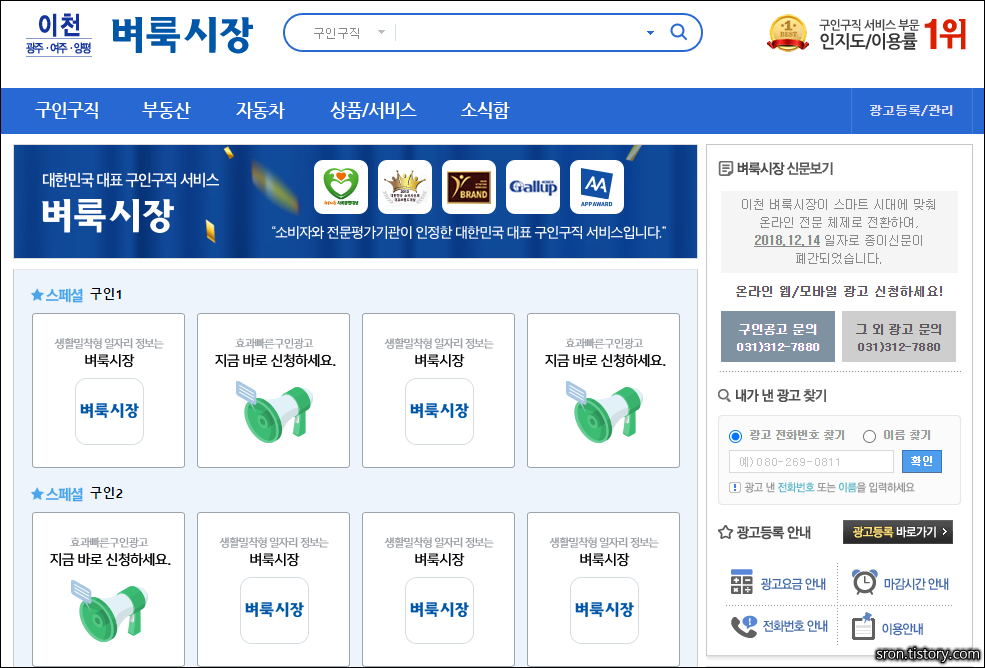Click the 스페셜 구인1 star icon
This screenshot has width=985, height=668.
37,295
